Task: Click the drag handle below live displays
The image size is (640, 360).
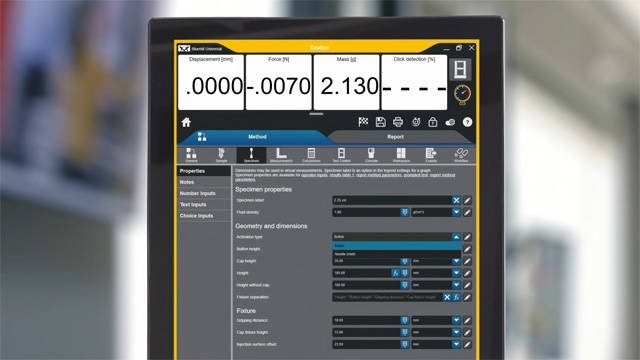Action: [316, 114]
